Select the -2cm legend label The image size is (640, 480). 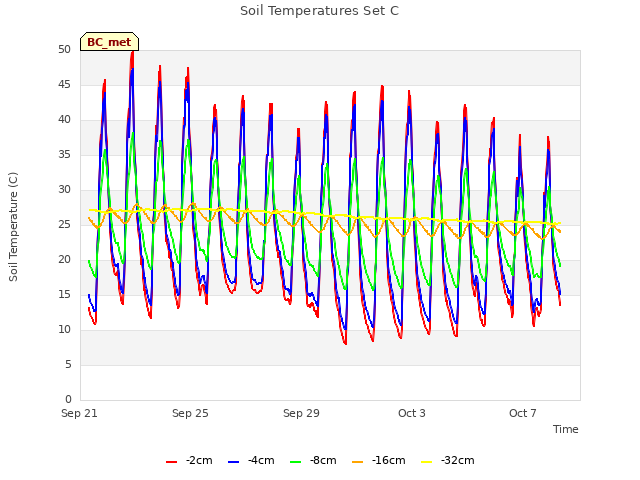[199, 460]
